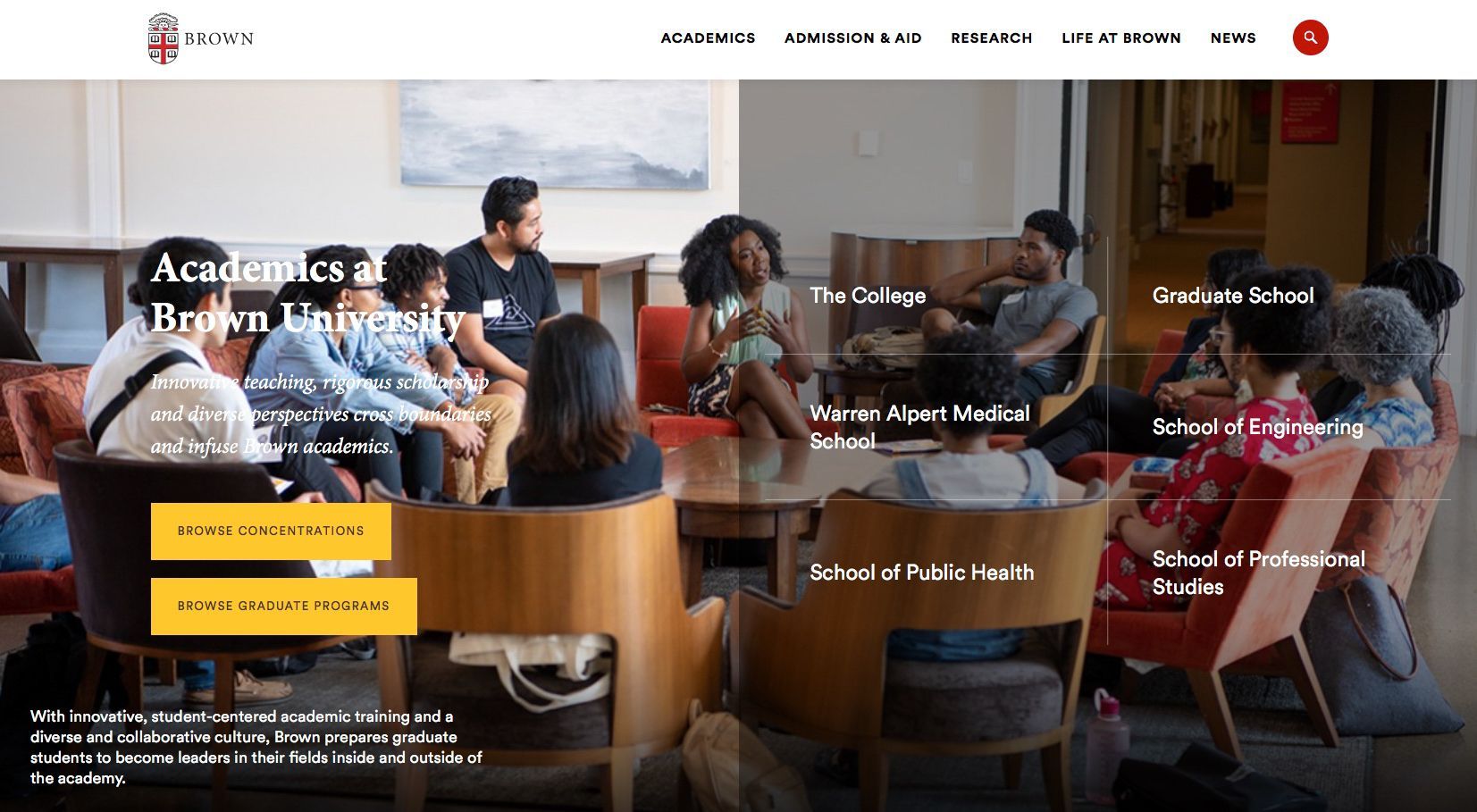The height and width of the screenshot is (812, 1477).
Task: Open the Warren Alpert Medical School link
Action: [919, 427]
